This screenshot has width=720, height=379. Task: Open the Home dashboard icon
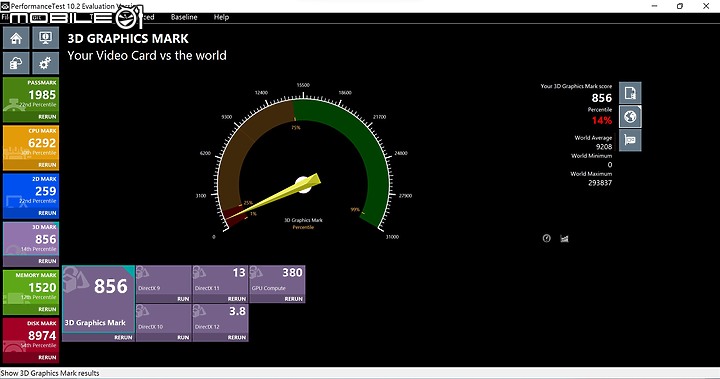pos(16,38)
